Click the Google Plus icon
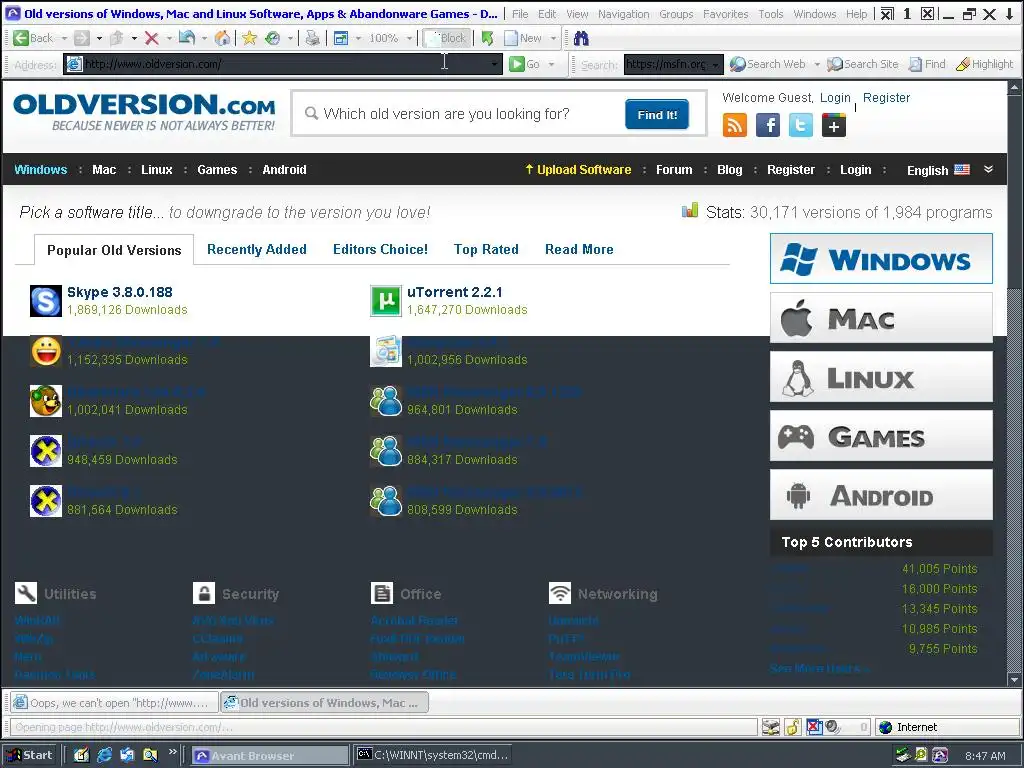Image resolution: width=1024 pixels, height=768 pixels. coord(834,125)
